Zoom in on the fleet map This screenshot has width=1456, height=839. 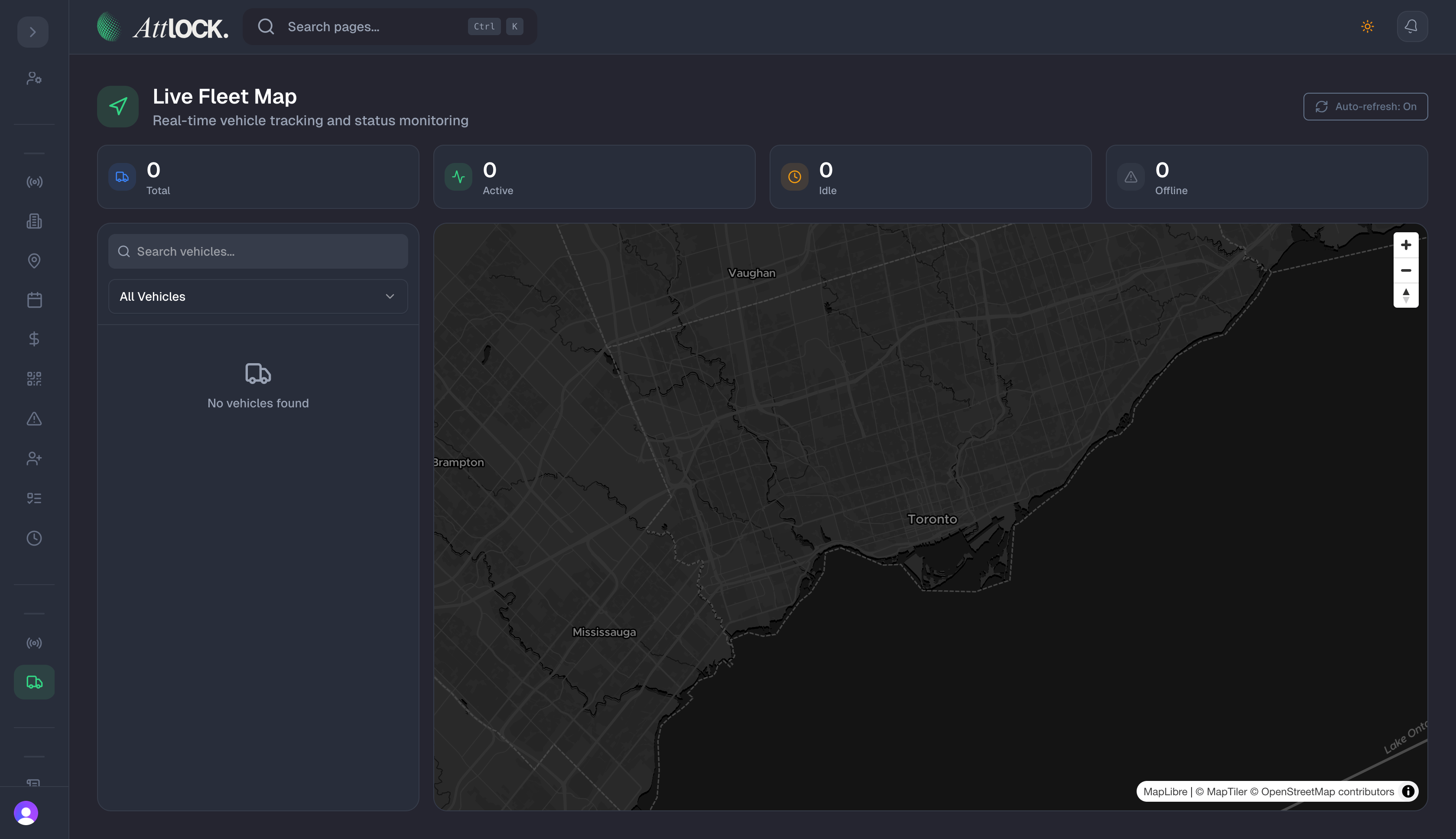[1406, 244]
